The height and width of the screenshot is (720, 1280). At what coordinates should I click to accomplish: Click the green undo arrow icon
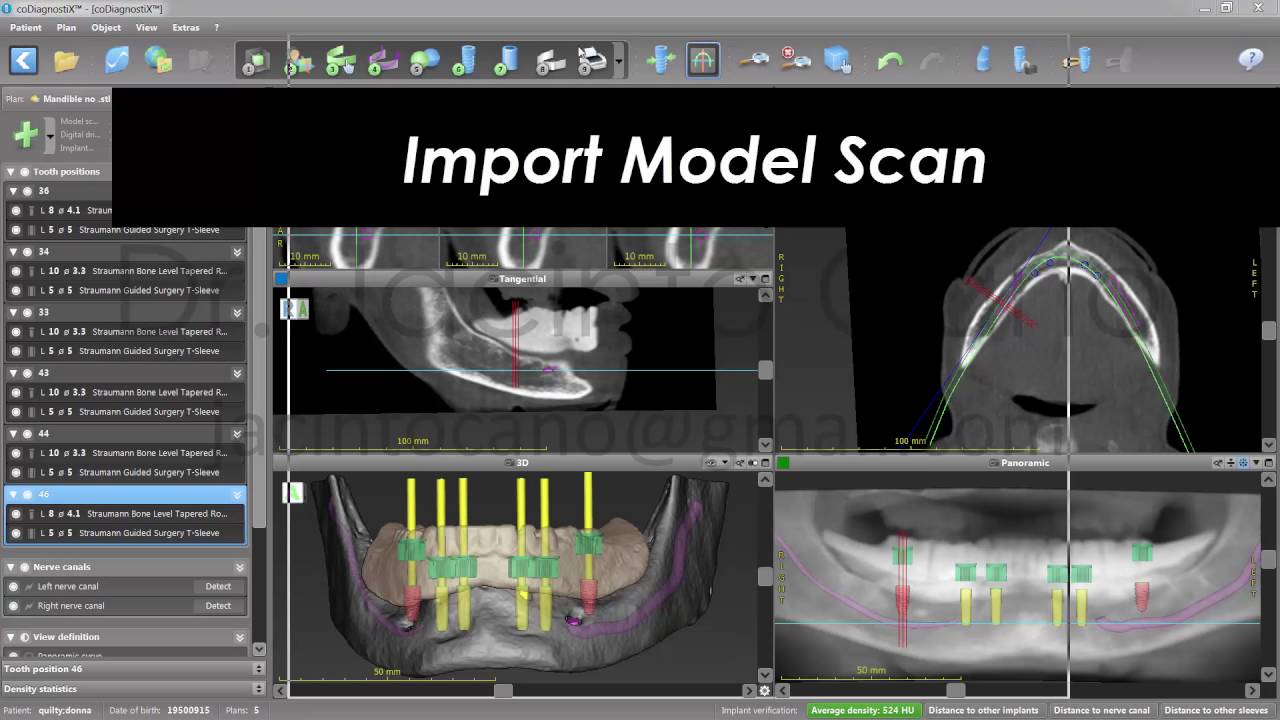889,61
